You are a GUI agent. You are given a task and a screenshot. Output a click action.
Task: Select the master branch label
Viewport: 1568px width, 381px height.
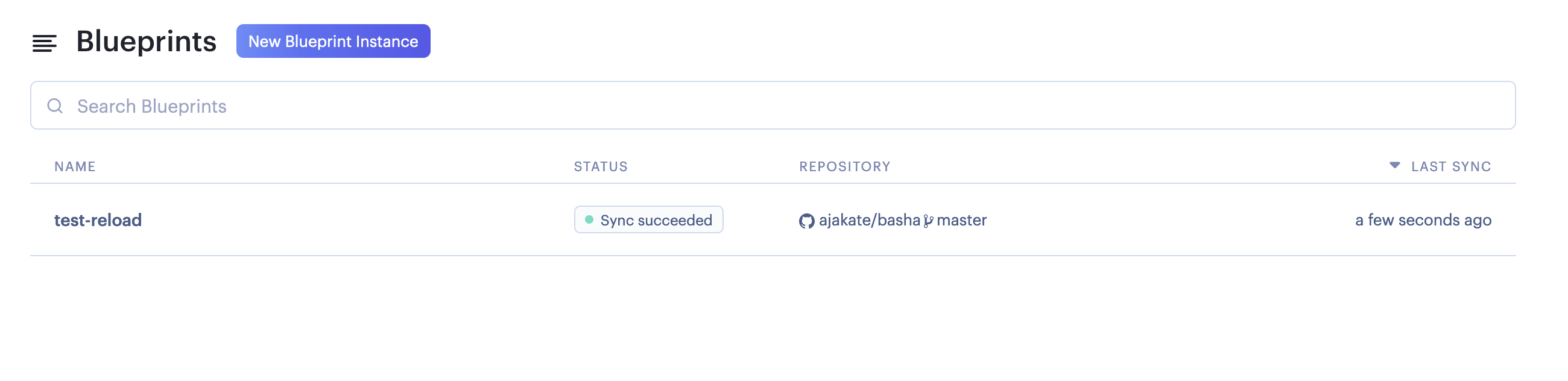click(x=961, y=219)
